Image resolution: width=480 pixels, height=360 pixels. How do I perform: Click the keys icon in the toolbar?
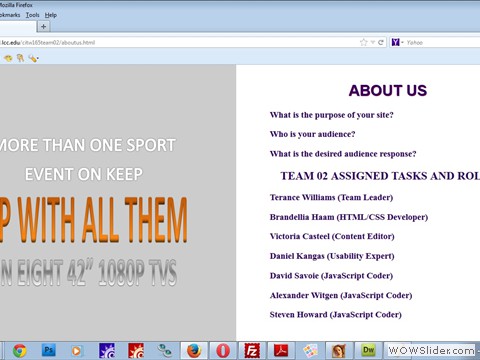20,58
